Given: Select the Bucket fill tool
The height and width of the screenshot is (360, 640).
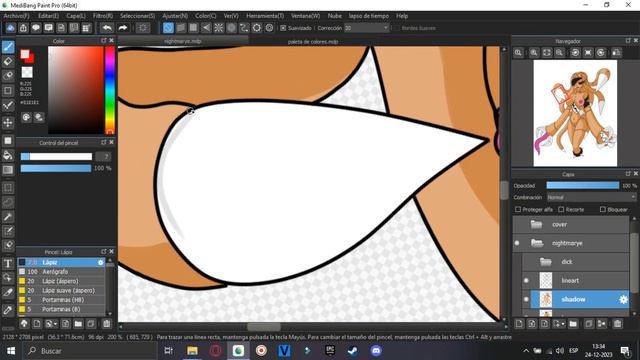Looking at the screenshot, I should pos(8,155).
